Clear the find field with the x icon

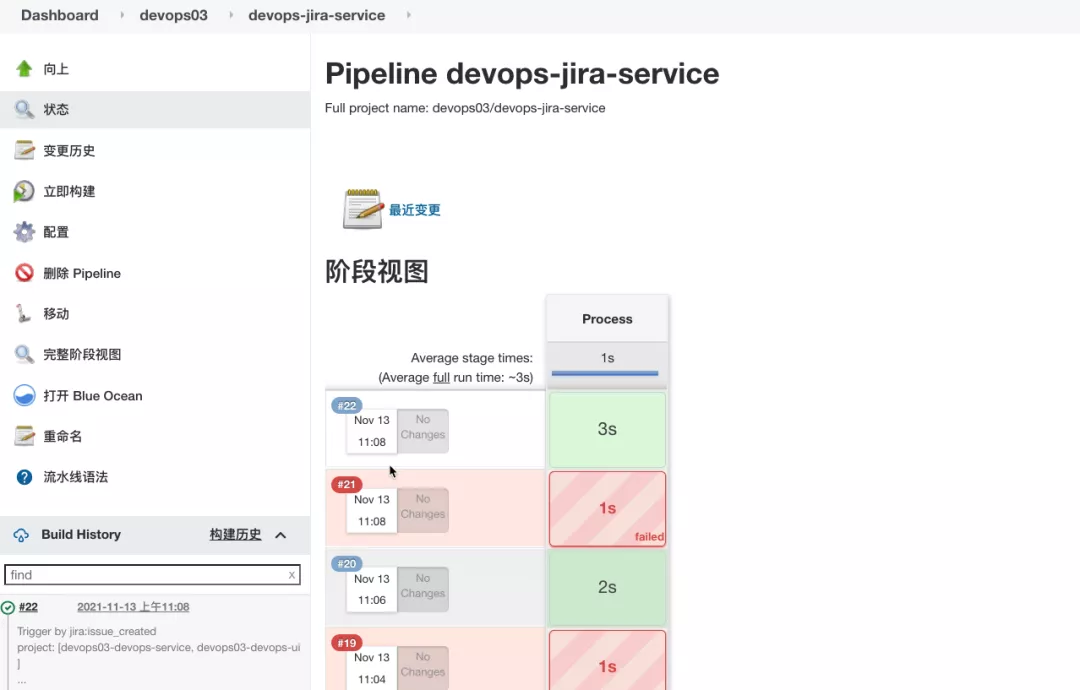tap(291, 574)
